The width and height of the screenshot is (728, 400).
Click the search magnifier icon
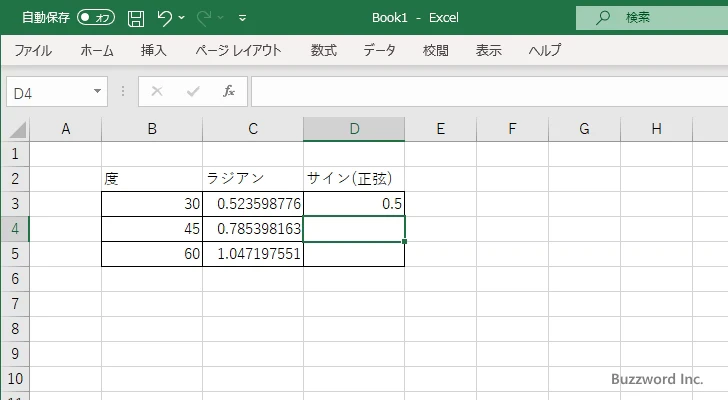click(603, 18)
